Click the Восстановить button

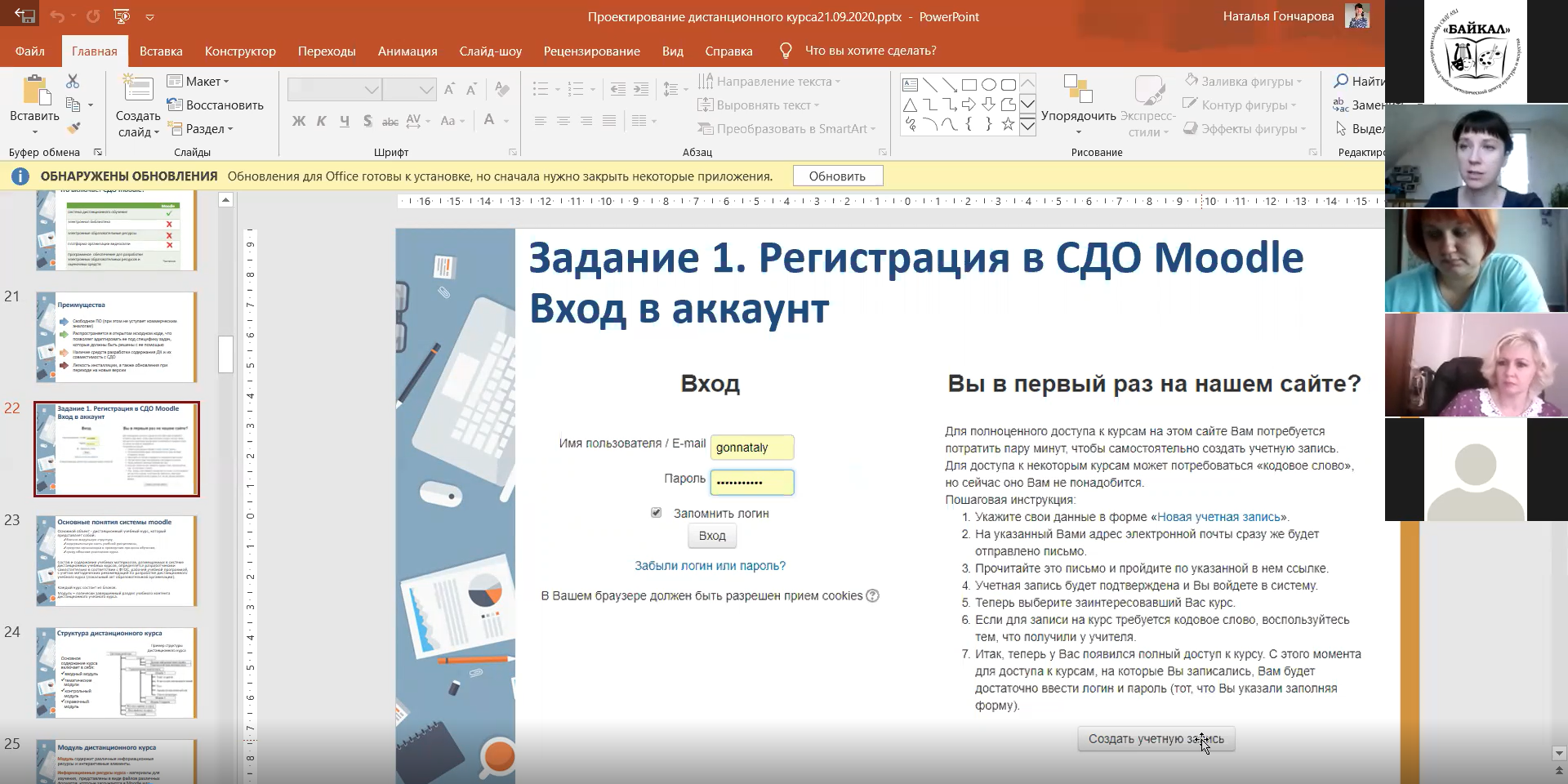216,105
